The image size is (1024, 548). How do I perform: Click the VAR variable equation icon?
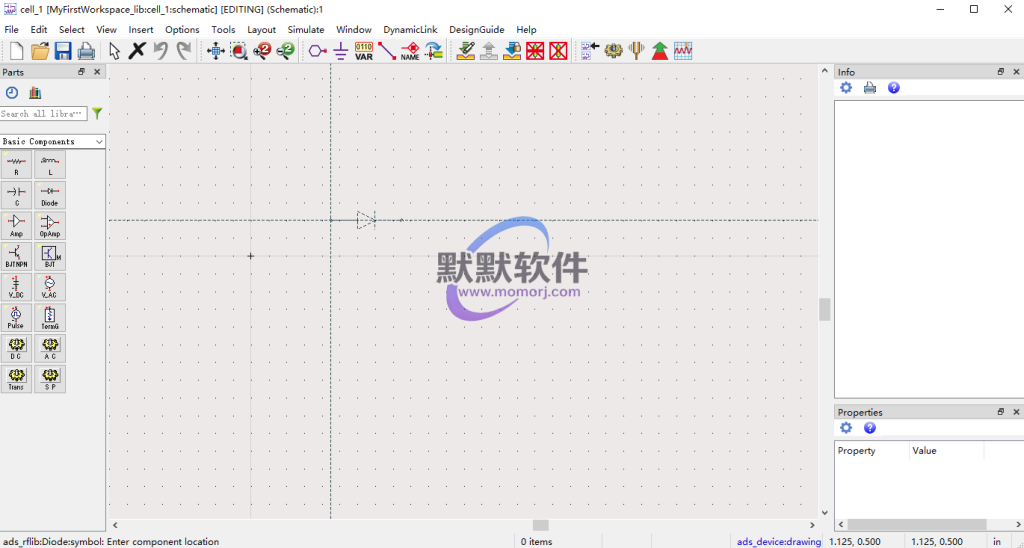click(x=364, y=50)
